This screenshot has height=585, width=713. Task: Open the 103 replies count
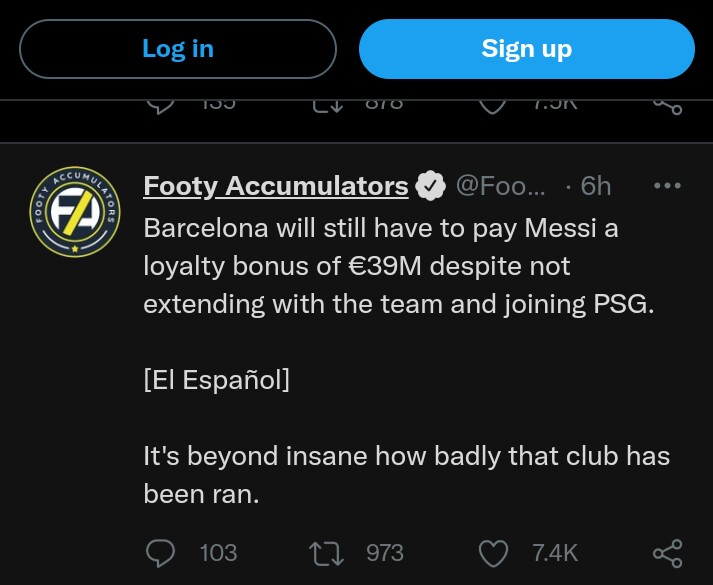(x=218, y=553)
